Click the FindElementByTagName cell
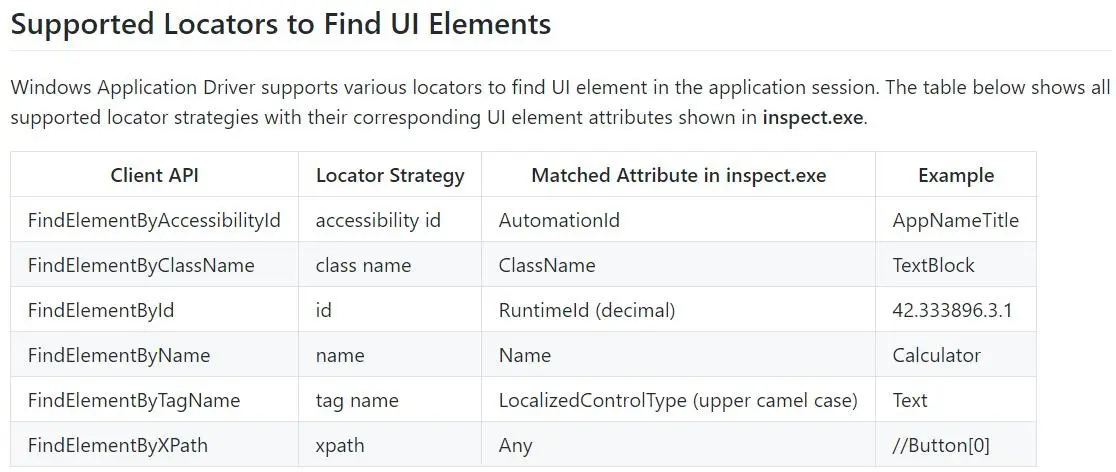This screenshot has width=1116, height=472. [x=134, y=400]
